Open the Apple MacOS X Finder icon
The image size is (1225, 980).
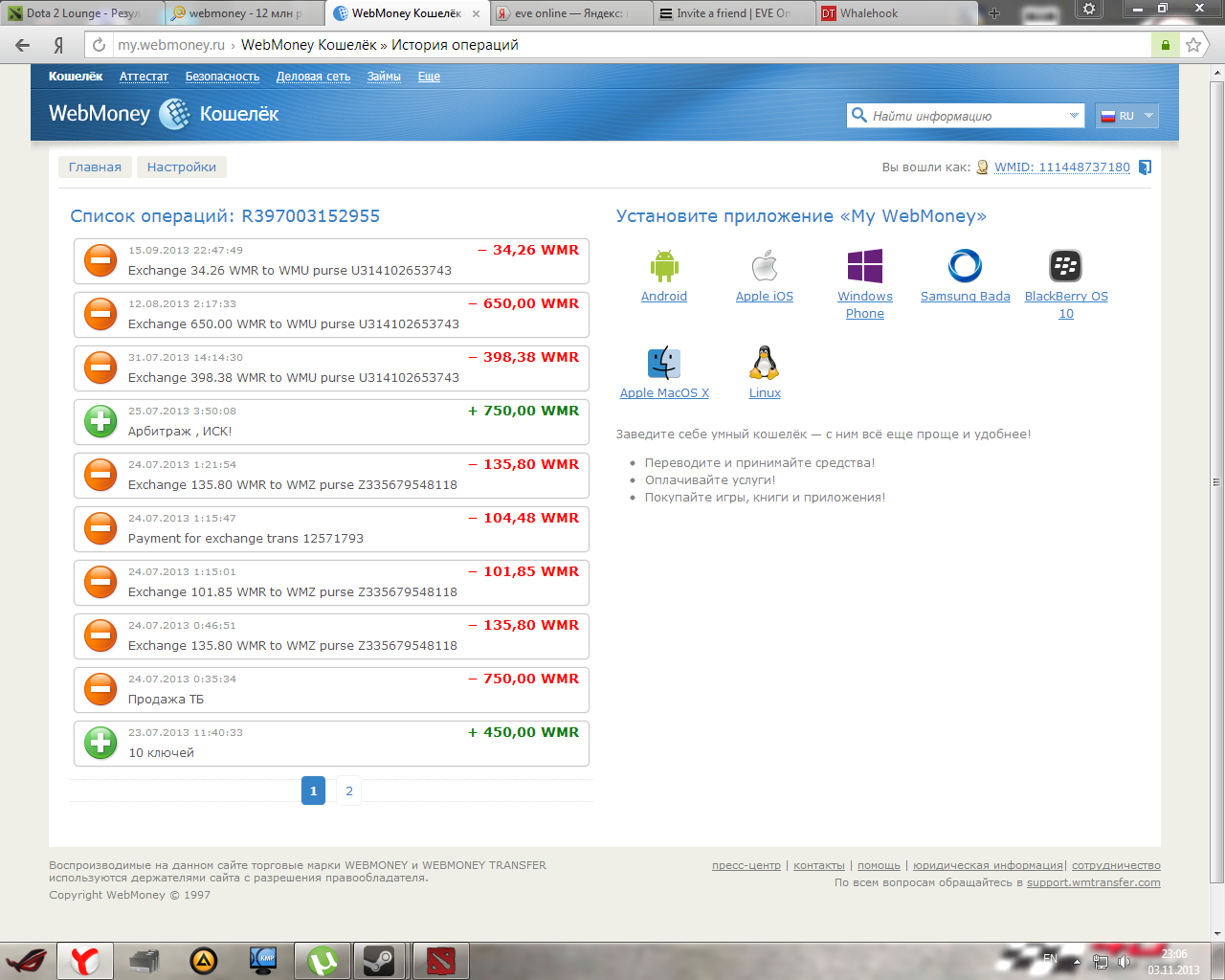pyautogui.click(x=664, y=363)
